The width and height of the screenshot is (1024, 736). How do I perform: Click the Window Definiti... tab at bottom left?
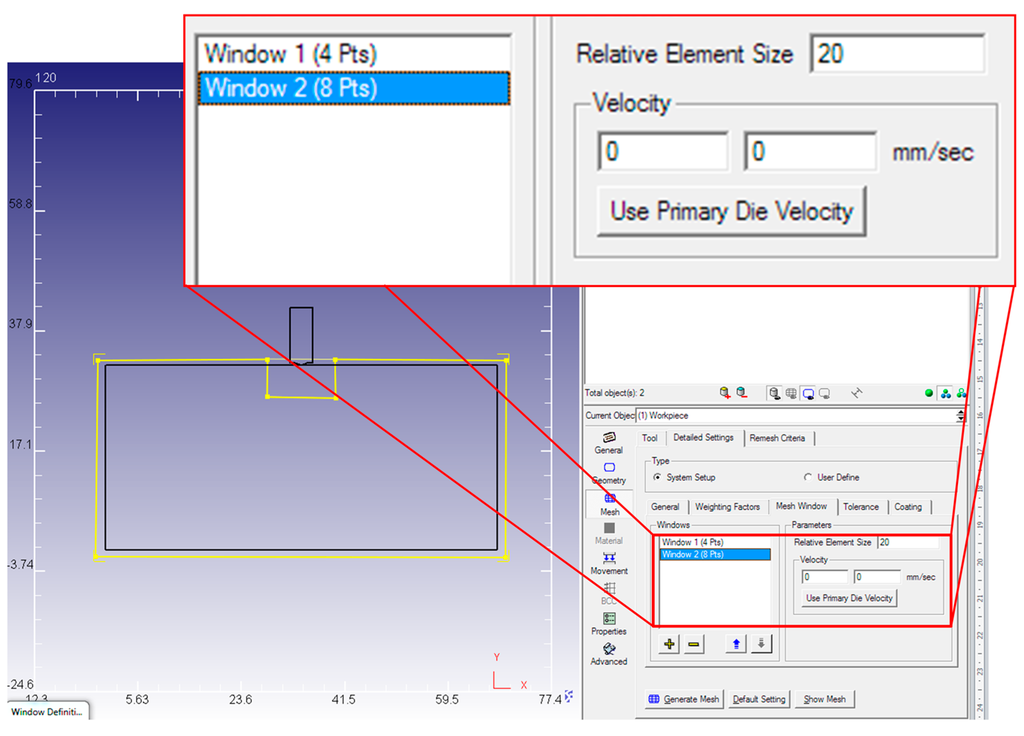pyautogui.click(x=47, y=712)
